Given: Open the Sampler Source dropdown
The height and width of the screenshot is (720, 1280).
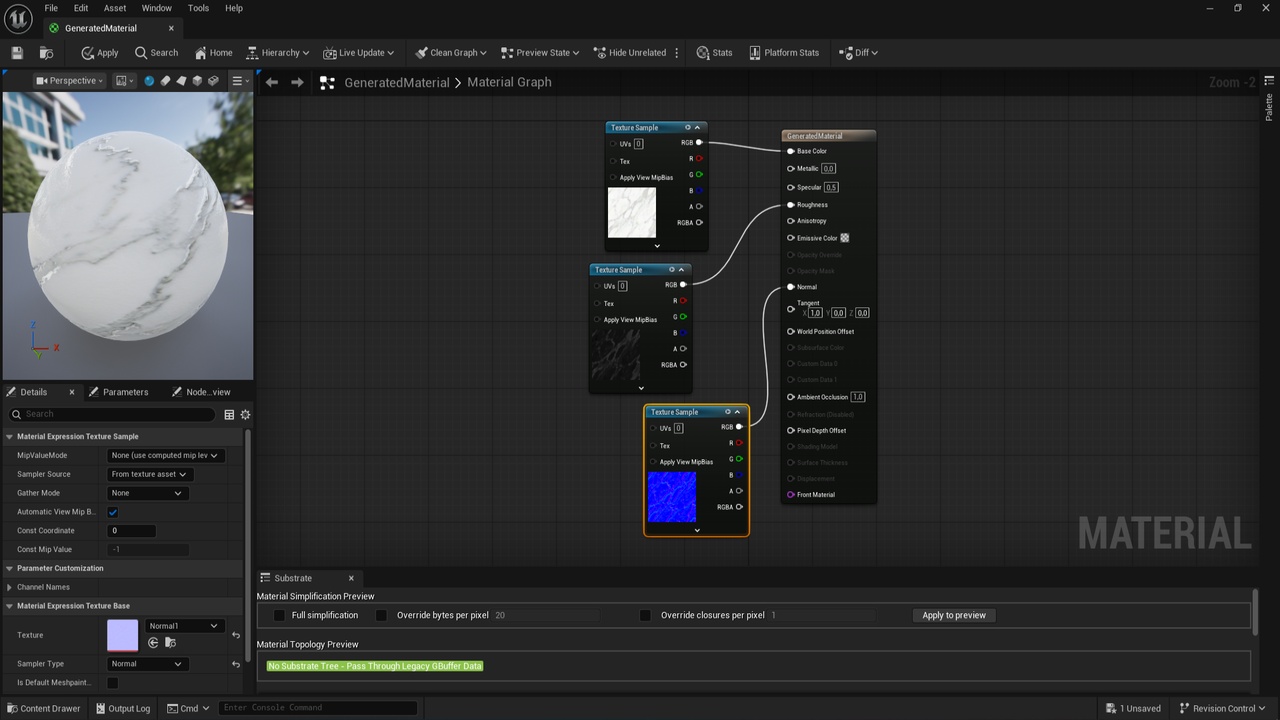Looking at the screenshot, I should click(x=149, y=474).
